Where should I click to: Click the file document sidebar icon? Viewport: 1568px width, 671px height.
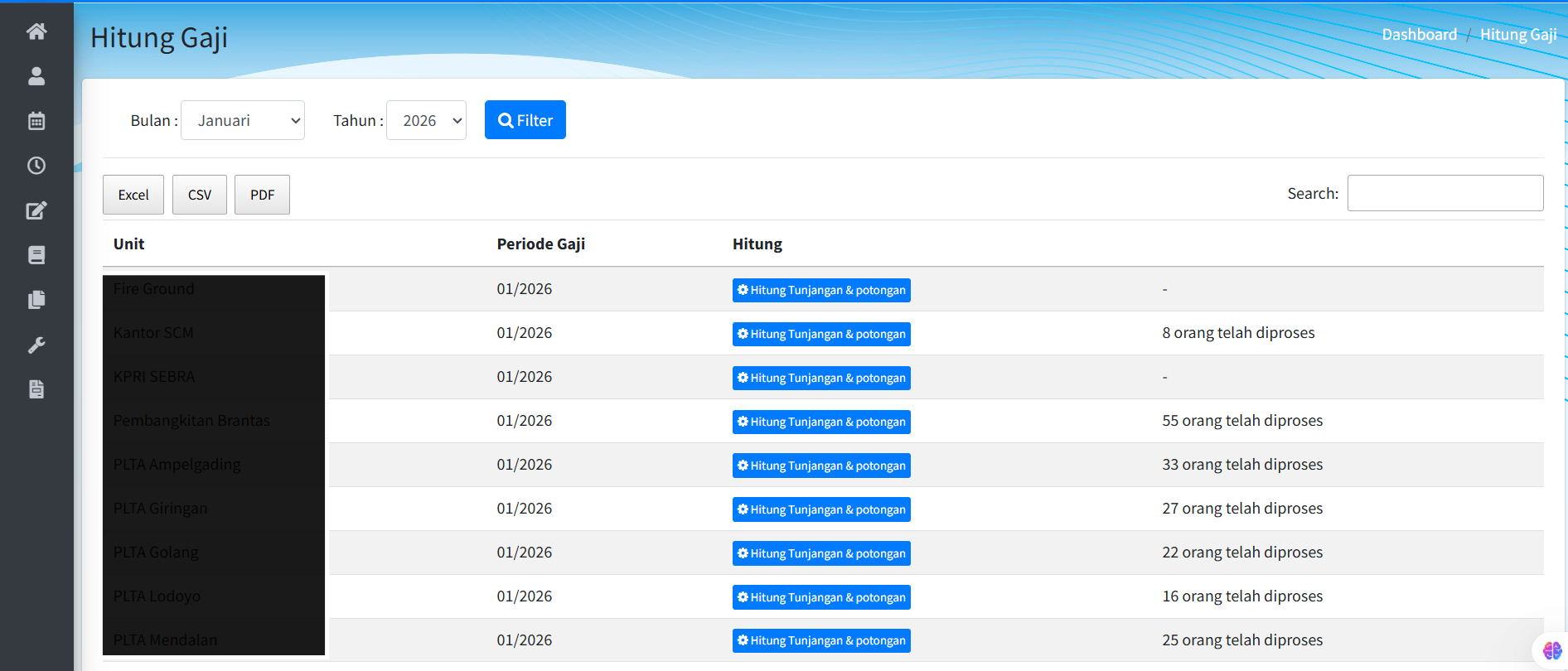pos(36,389)
